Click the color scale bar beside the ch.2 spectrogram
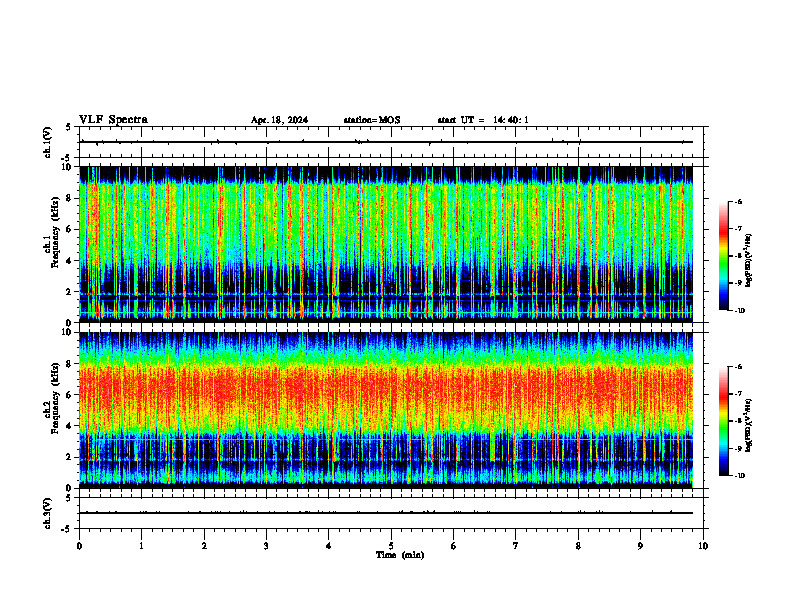Image resolution: width=792 pixels, height=612 pixels. coord(723,421)
